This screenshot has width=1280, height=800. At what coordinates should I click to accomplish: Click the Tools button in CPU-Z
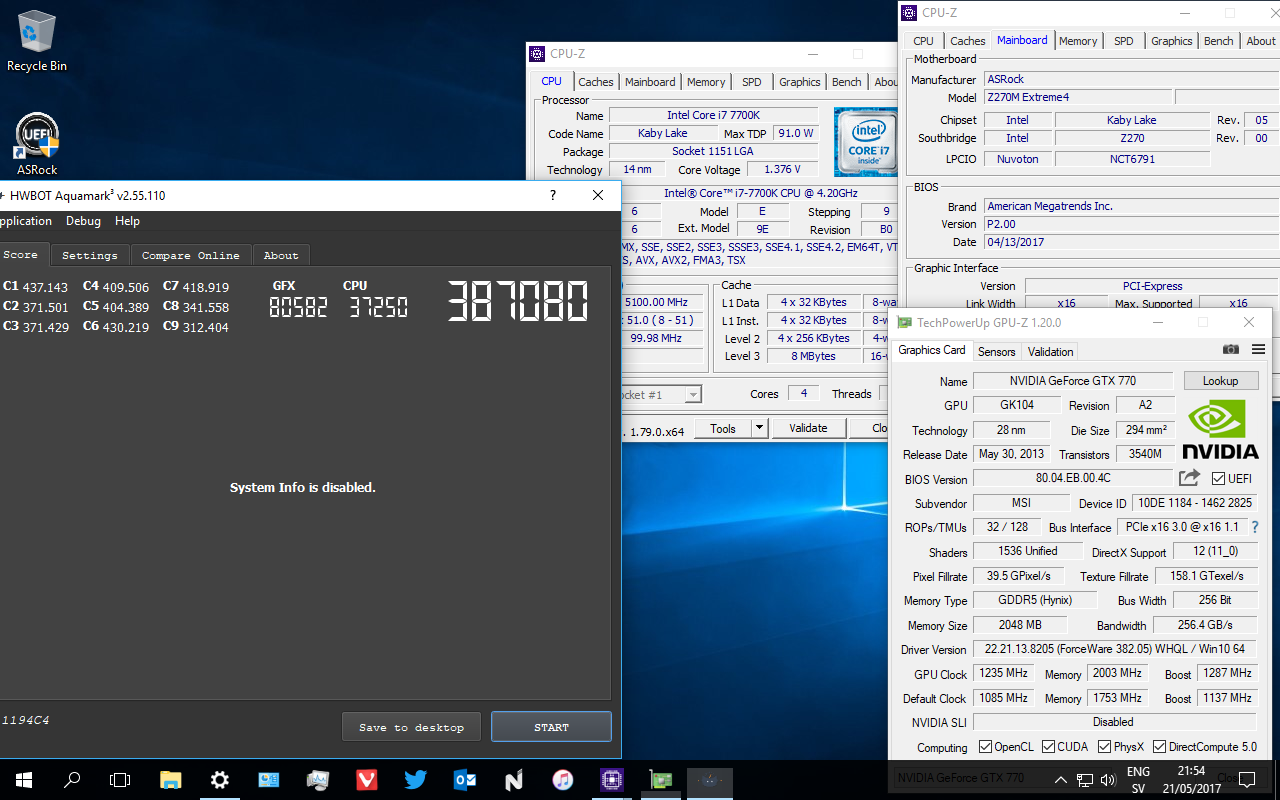(x=722, y=428)
